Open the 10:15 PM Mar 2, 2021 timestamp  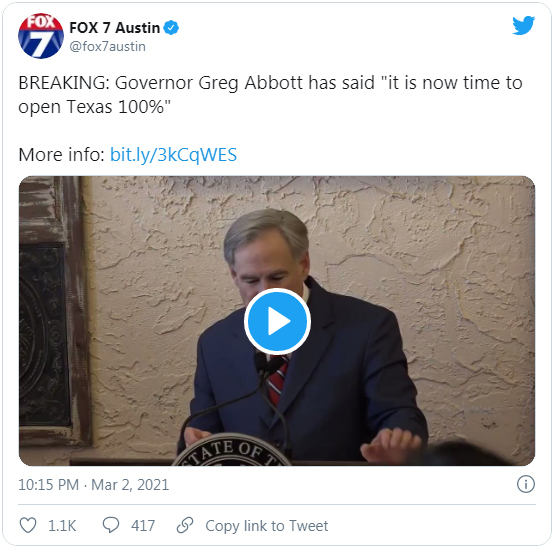tap(93, 484)
